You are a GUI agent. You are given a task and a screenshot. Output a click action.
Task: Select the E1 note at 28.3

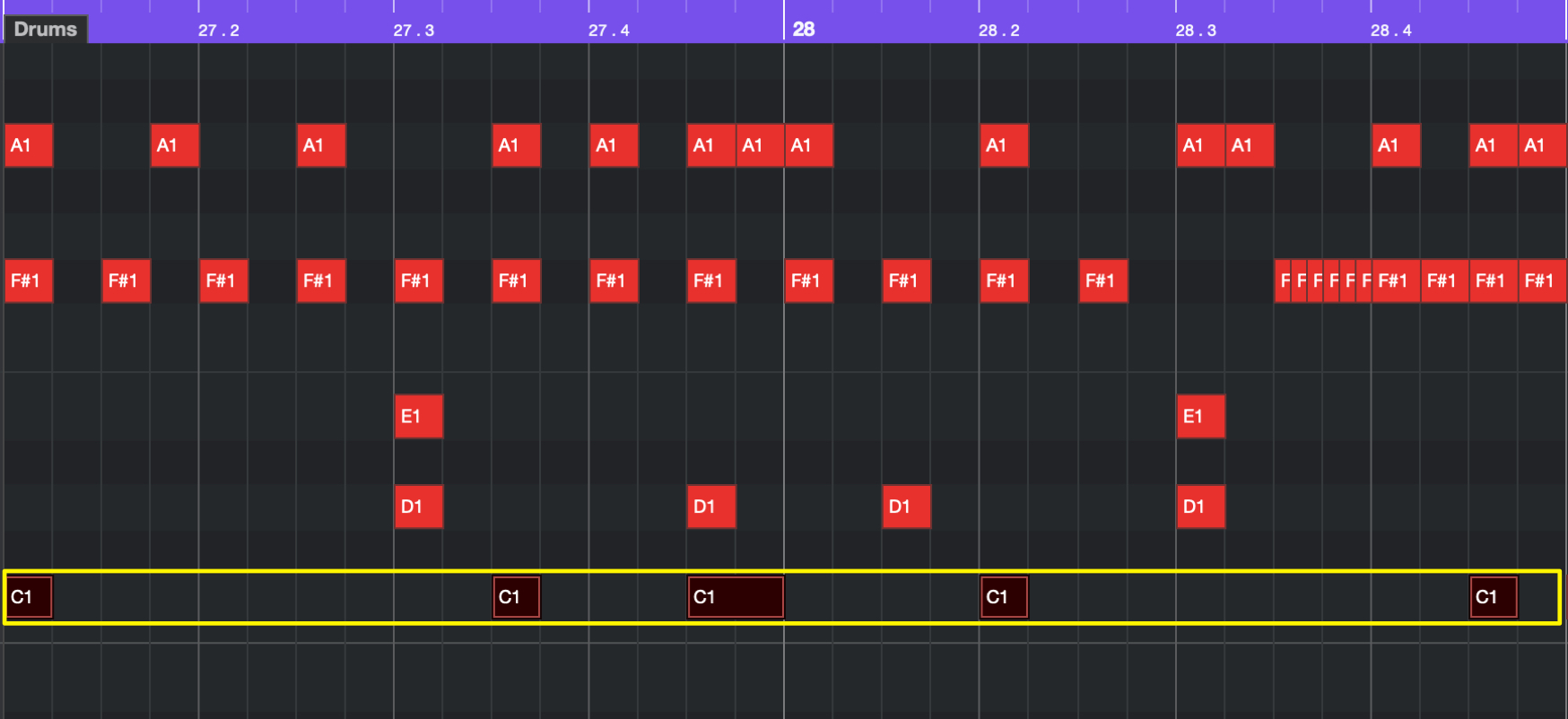pyautogui.click(x=1201, y=416)
